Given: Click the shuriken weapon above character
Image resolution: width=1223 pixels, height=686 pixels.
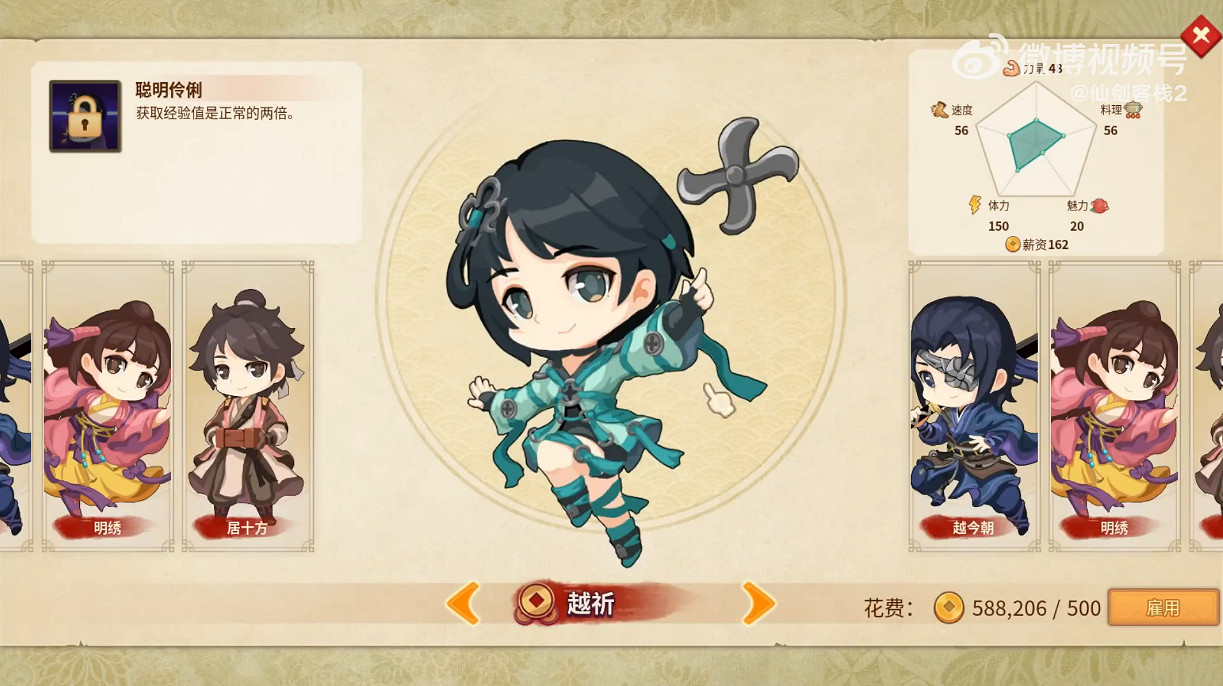Looking at the screenshot, I should tap(737, 175).
